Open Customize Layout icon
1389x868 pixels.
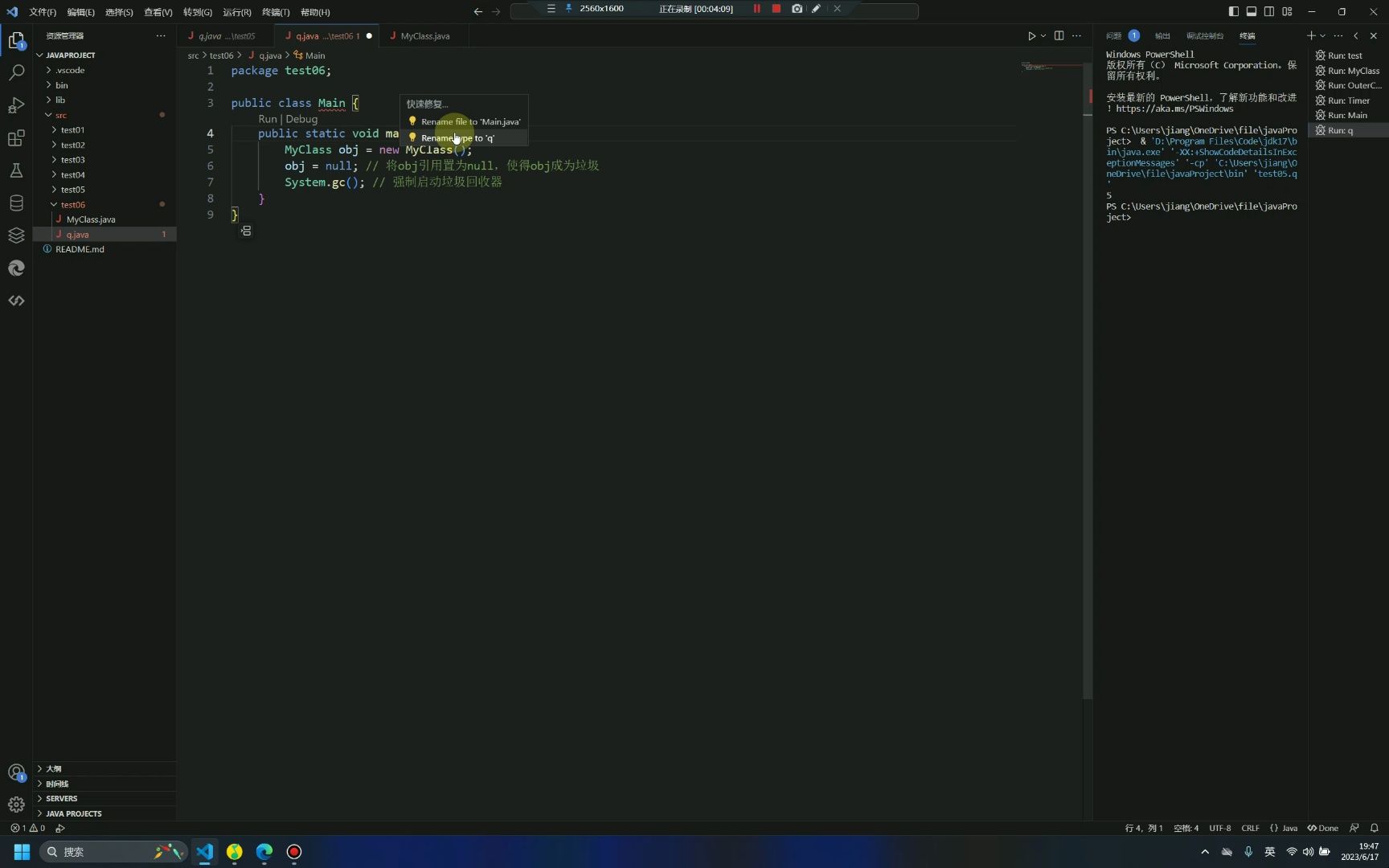tap(1287, 11)
